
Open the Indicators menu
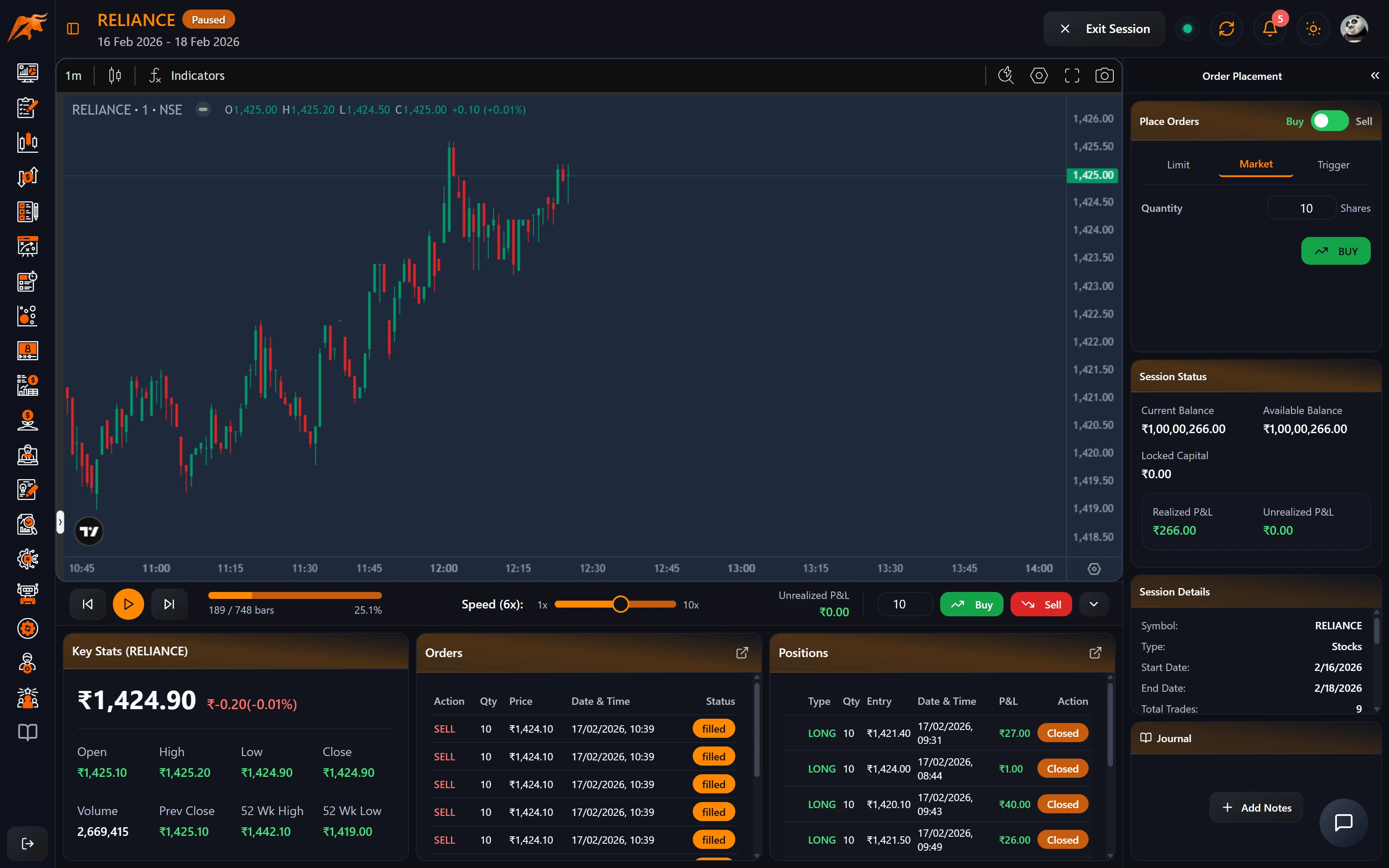pos(187,76)
